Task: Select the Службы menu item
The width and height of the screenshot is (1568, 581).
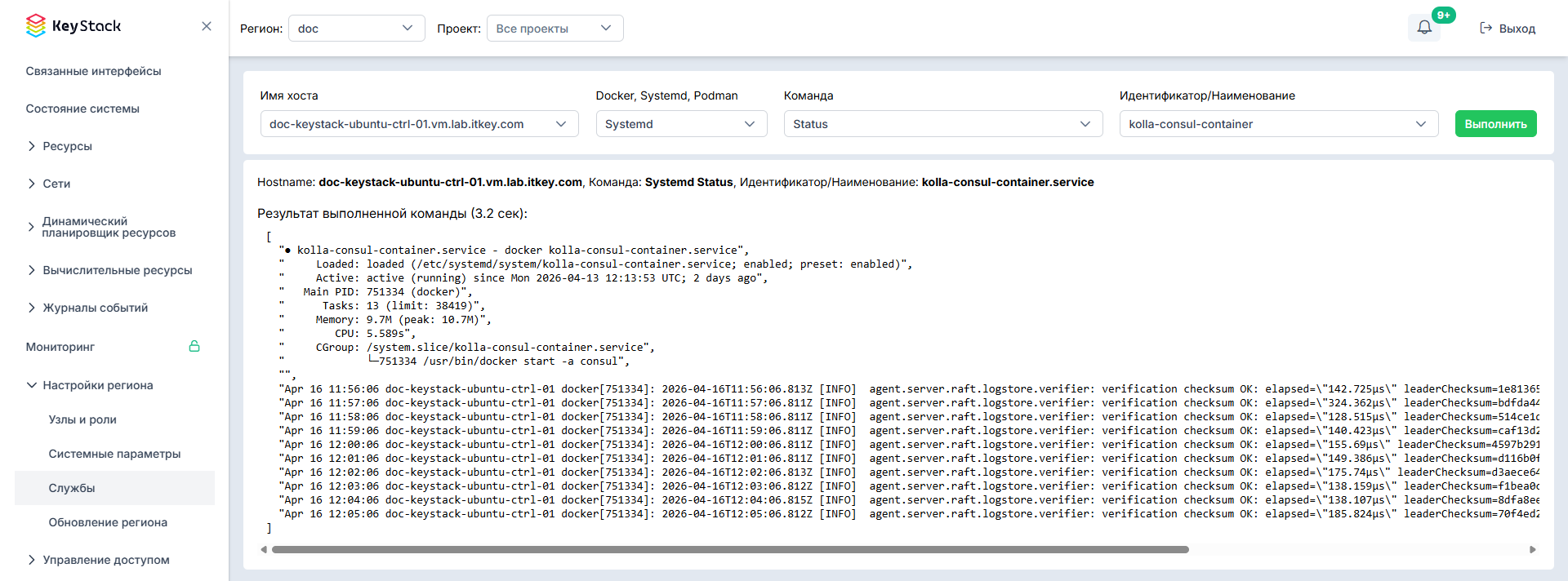Action: [x=114, y=488]
